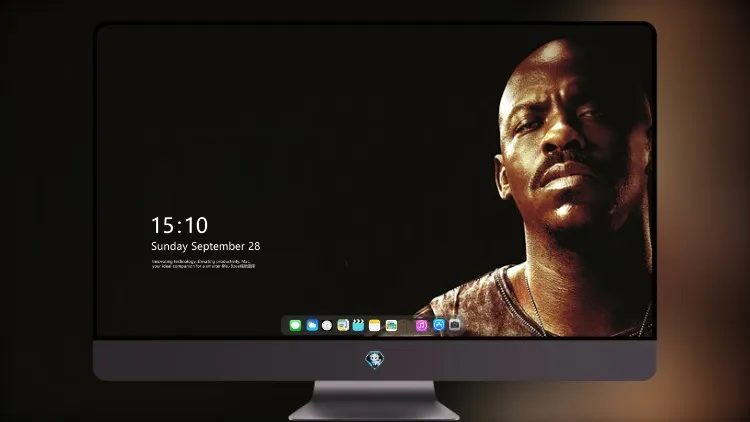Click the empty dock gap before iTunes
The image size is (750, 422).
[x=406, y=326]
